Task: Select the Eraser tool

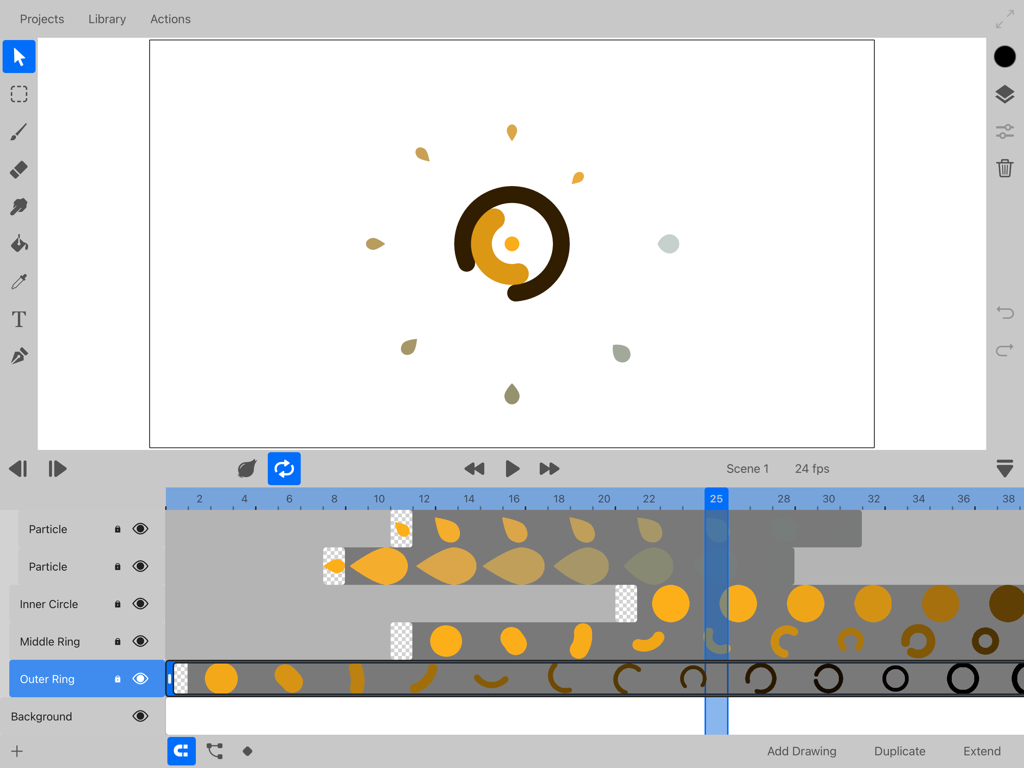Action: [x=18, y=169]
